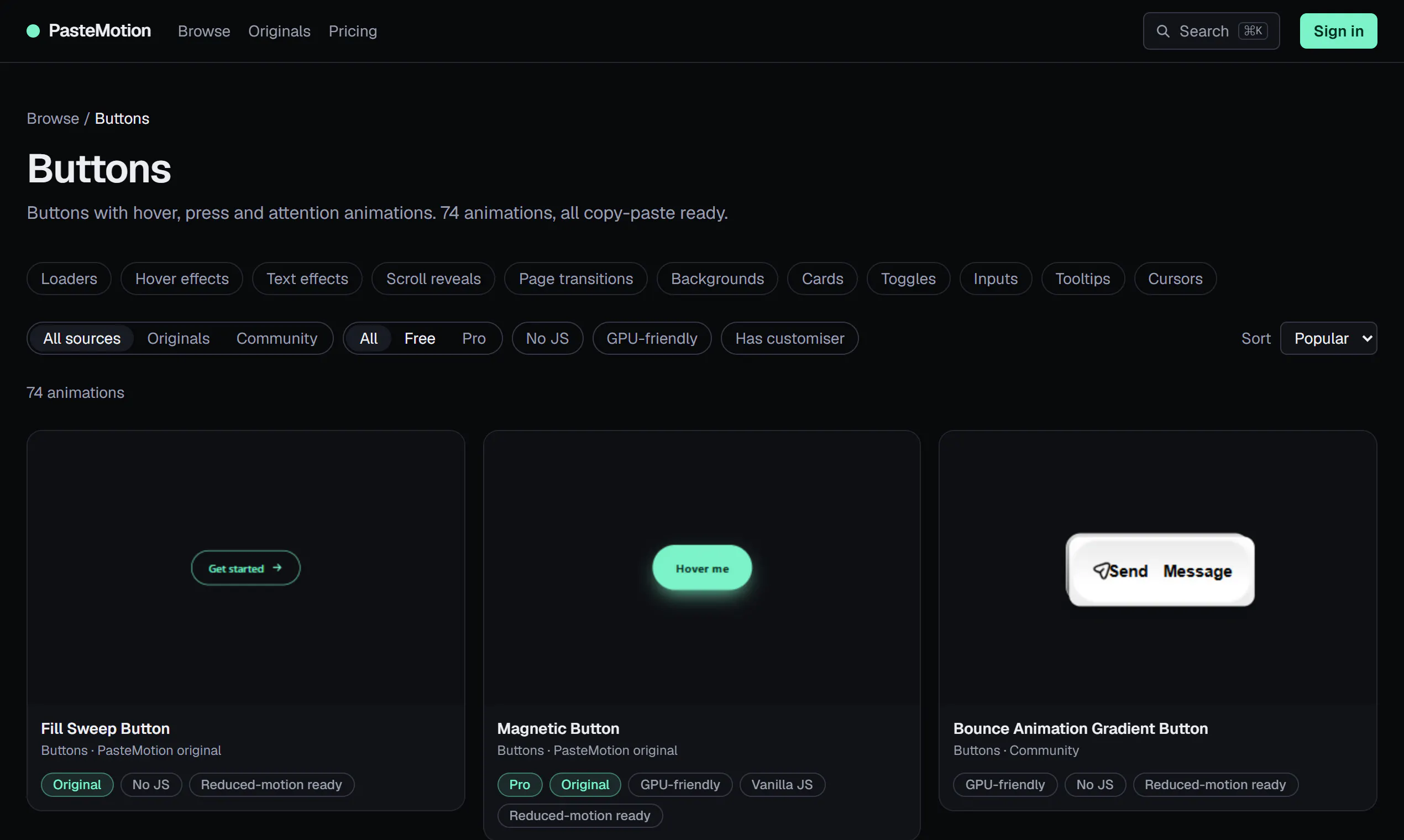Click the Pro tag on Magnetic Button

(519, 785)
